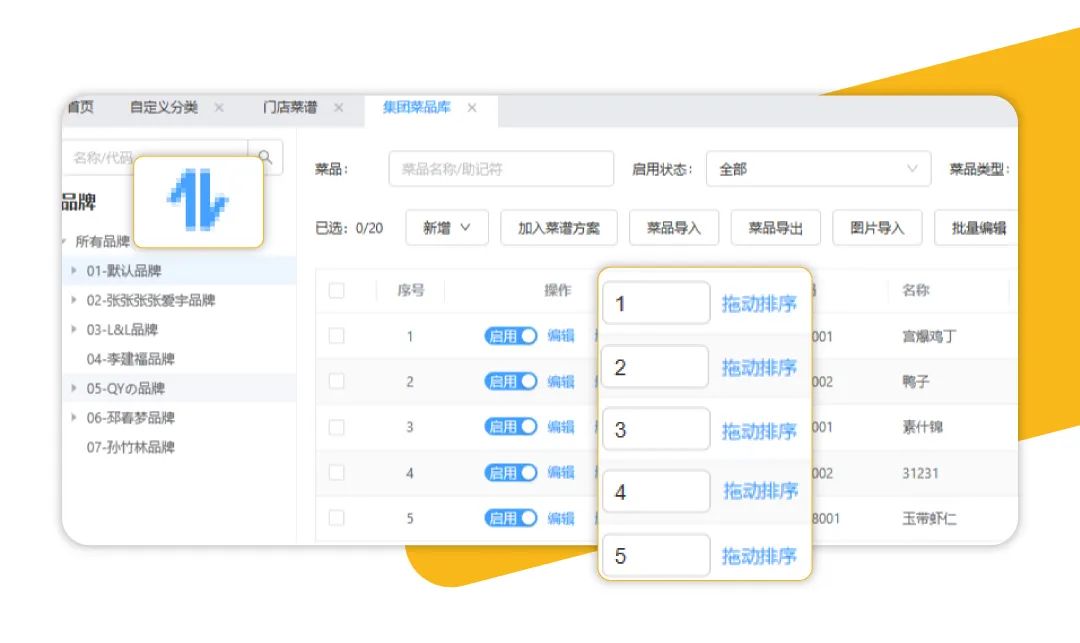This screenshot has height=643, width=1080.
Task: Click the blue sort arrows icon
Action: (x=198, y=201)
